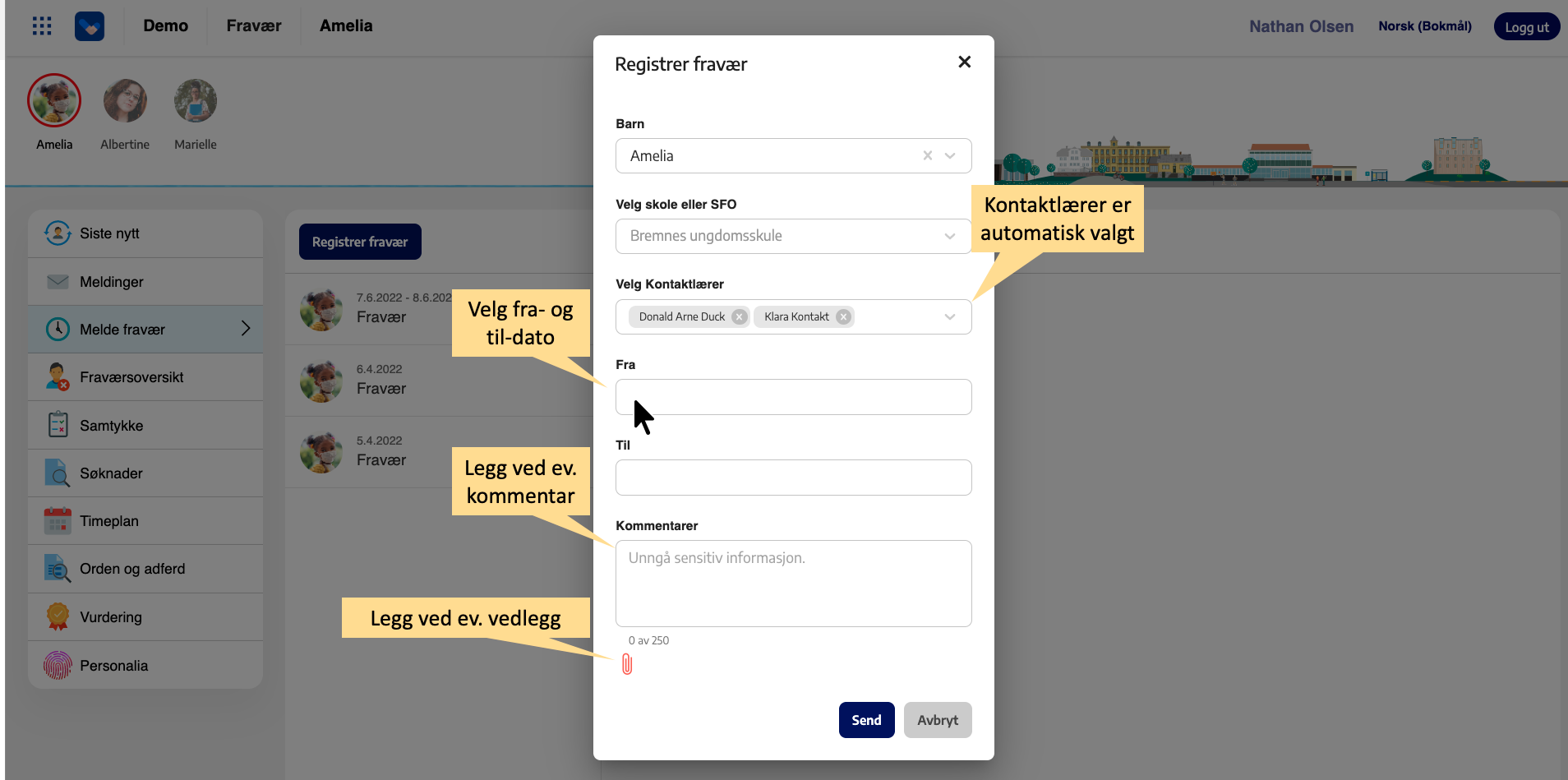This screenshot has height=780, width=1568.
Task: Expand the Barn dropdown
Action: (x=950, y=155)
